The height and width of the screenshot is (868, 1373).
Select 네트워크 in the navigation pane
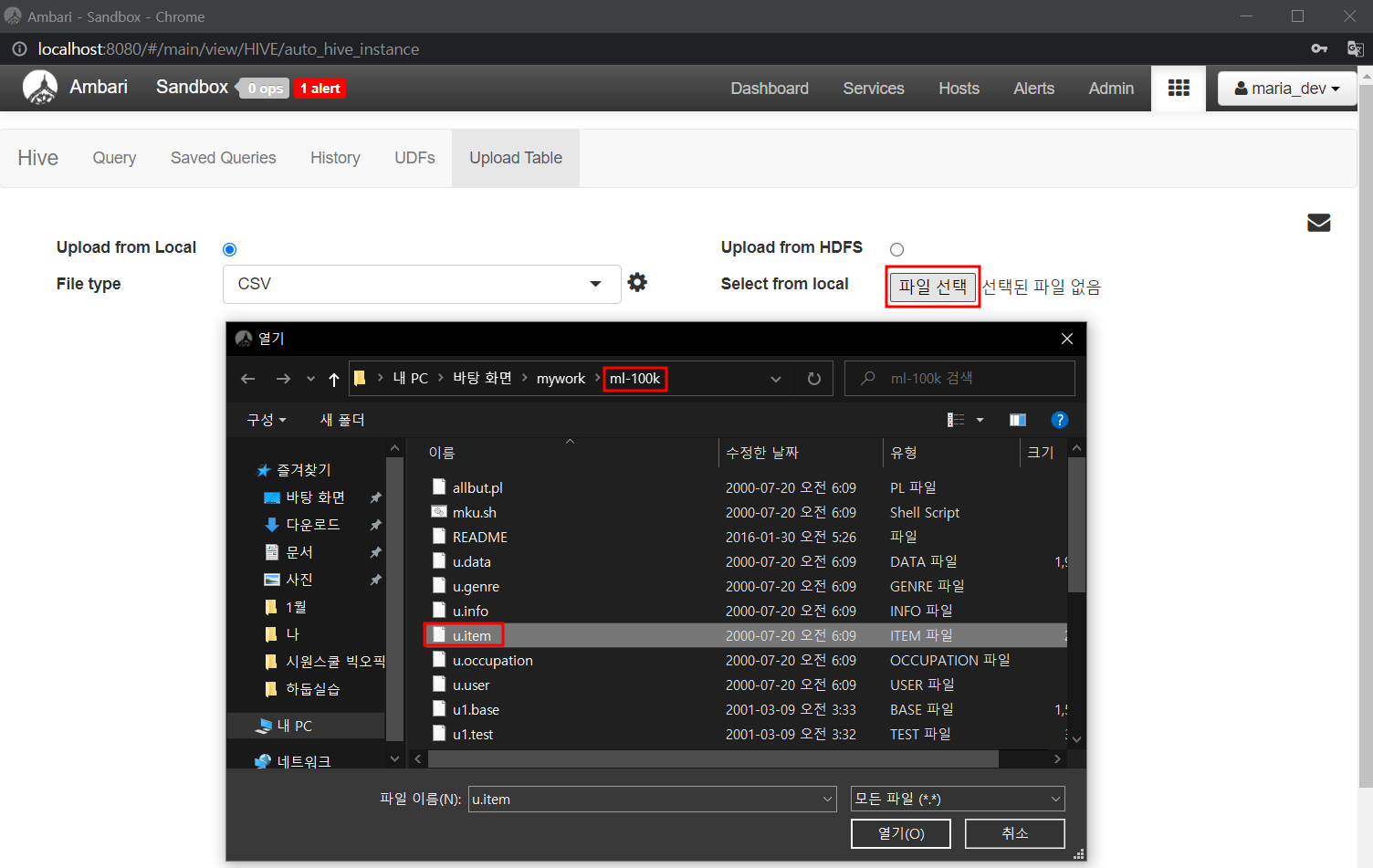coord(303,761)
